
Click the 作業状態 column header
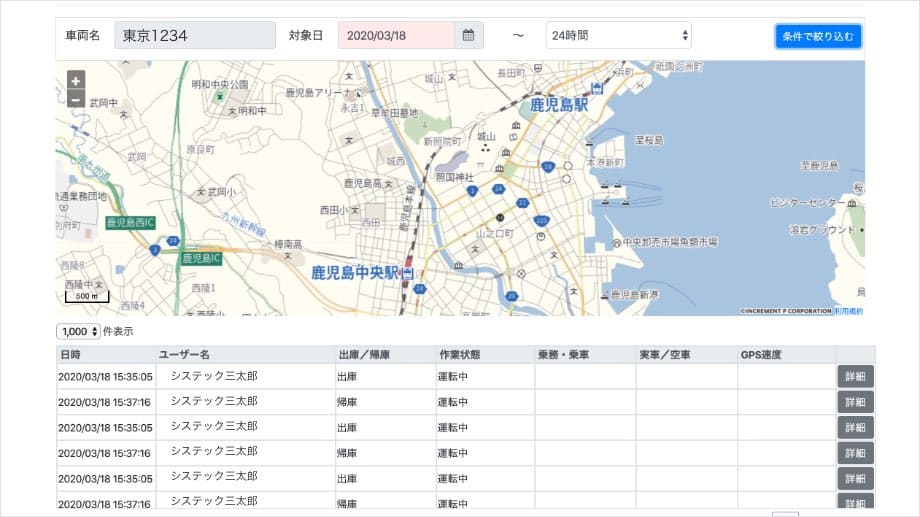(459, 355)
